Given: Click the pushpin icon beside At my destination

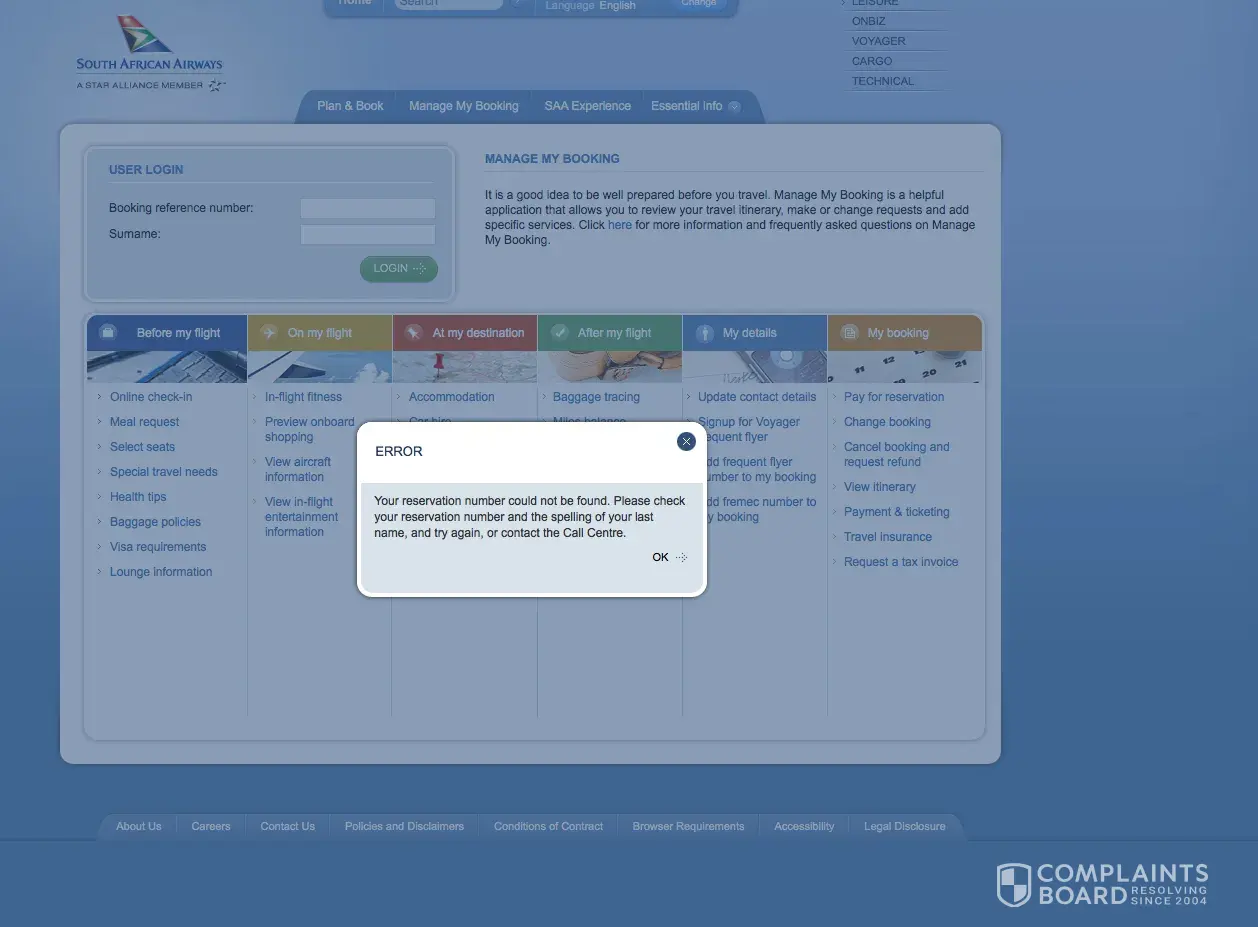Looking at the screenshot, I should pos(413,333).
